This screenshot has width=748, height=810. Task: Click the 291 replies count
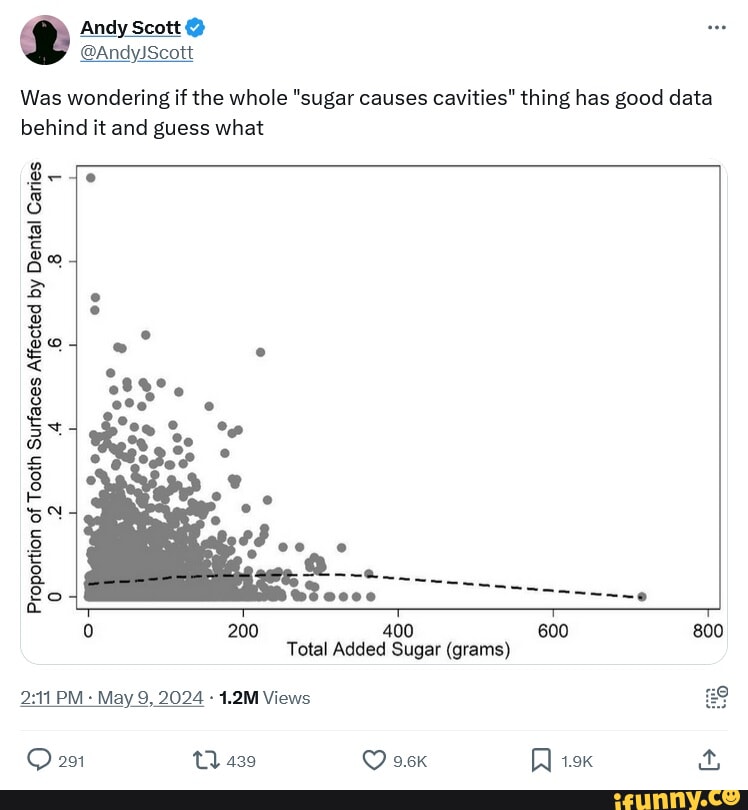(x=72, y=762)
